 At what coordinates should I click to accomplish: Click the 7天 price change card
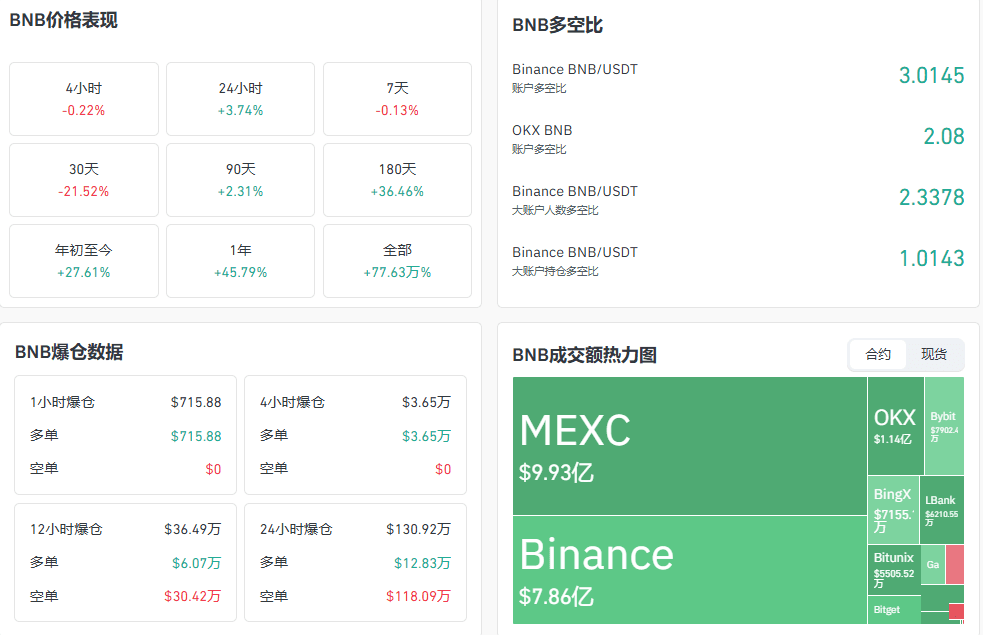(397, 98)
